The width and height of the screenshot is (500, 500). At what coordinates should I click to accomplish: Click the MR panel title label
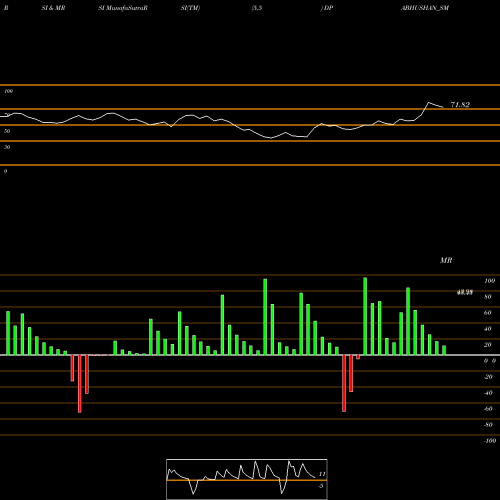(446, 260)
